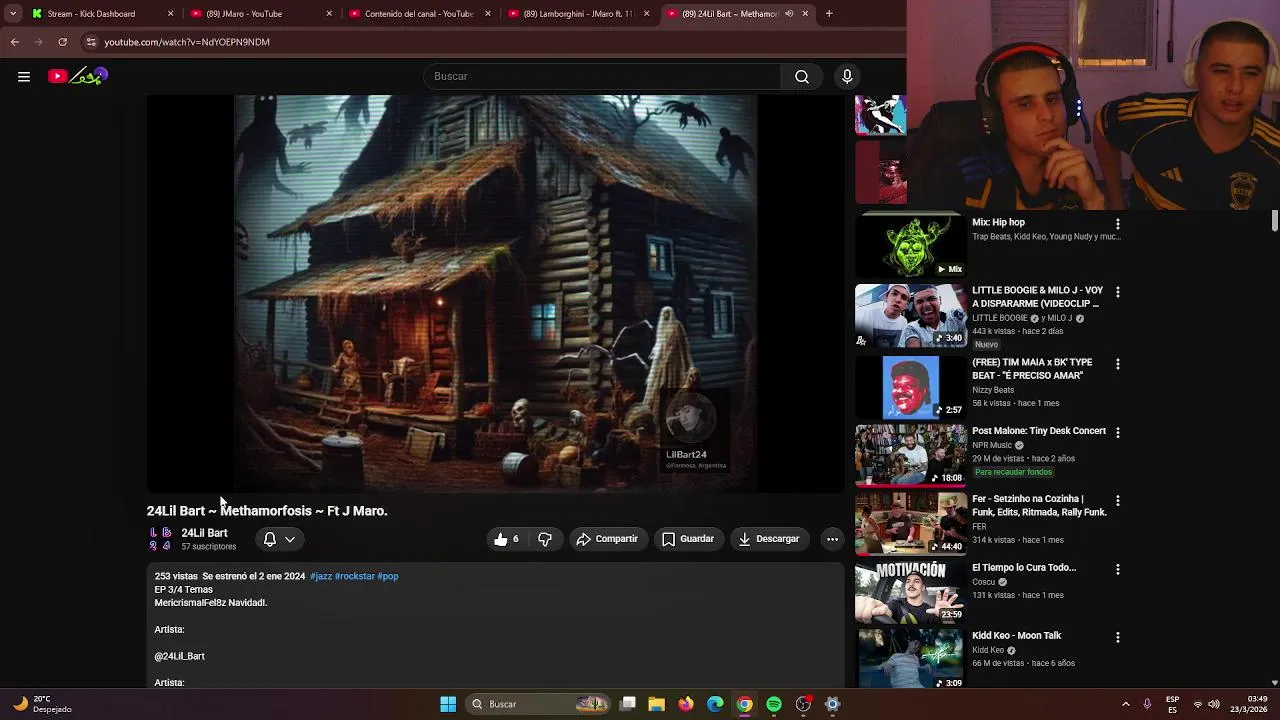
Task: Start voice search with microphone icon
Action: click(847, 76)
